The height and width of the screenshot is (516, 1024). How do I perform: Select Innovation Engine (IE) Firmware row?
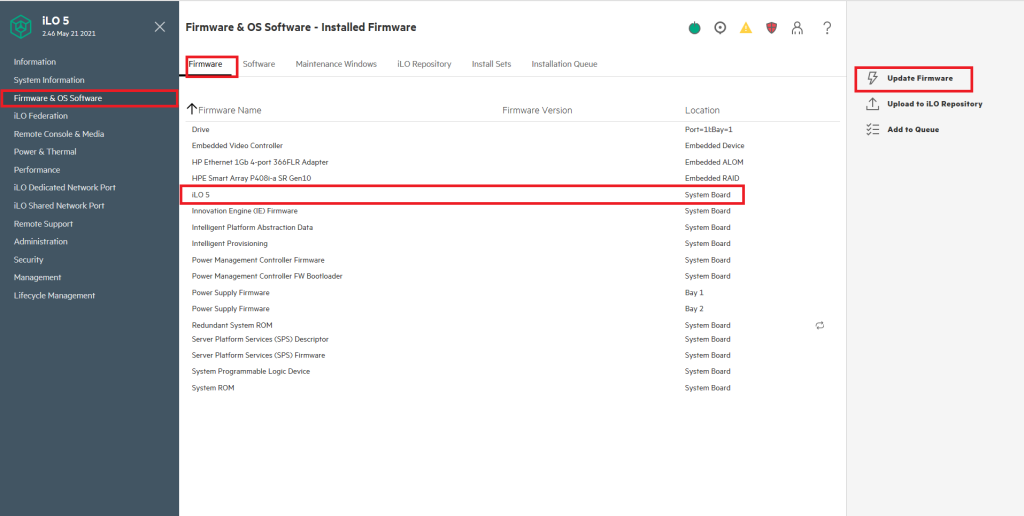[513, 211]
